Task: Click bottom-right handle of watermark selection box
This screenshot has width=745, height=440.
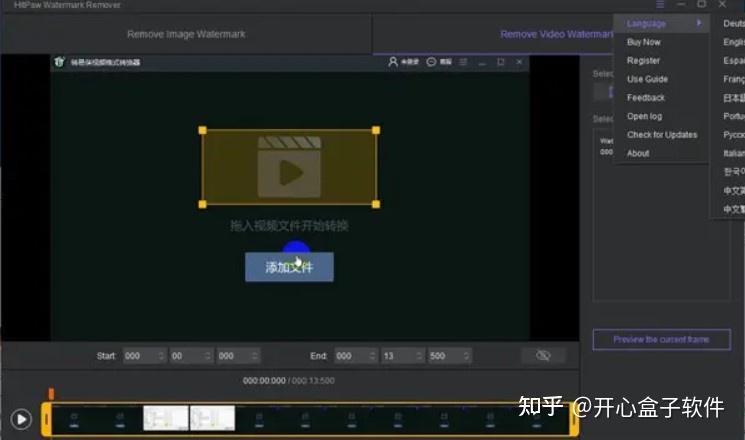Action: 376,204
